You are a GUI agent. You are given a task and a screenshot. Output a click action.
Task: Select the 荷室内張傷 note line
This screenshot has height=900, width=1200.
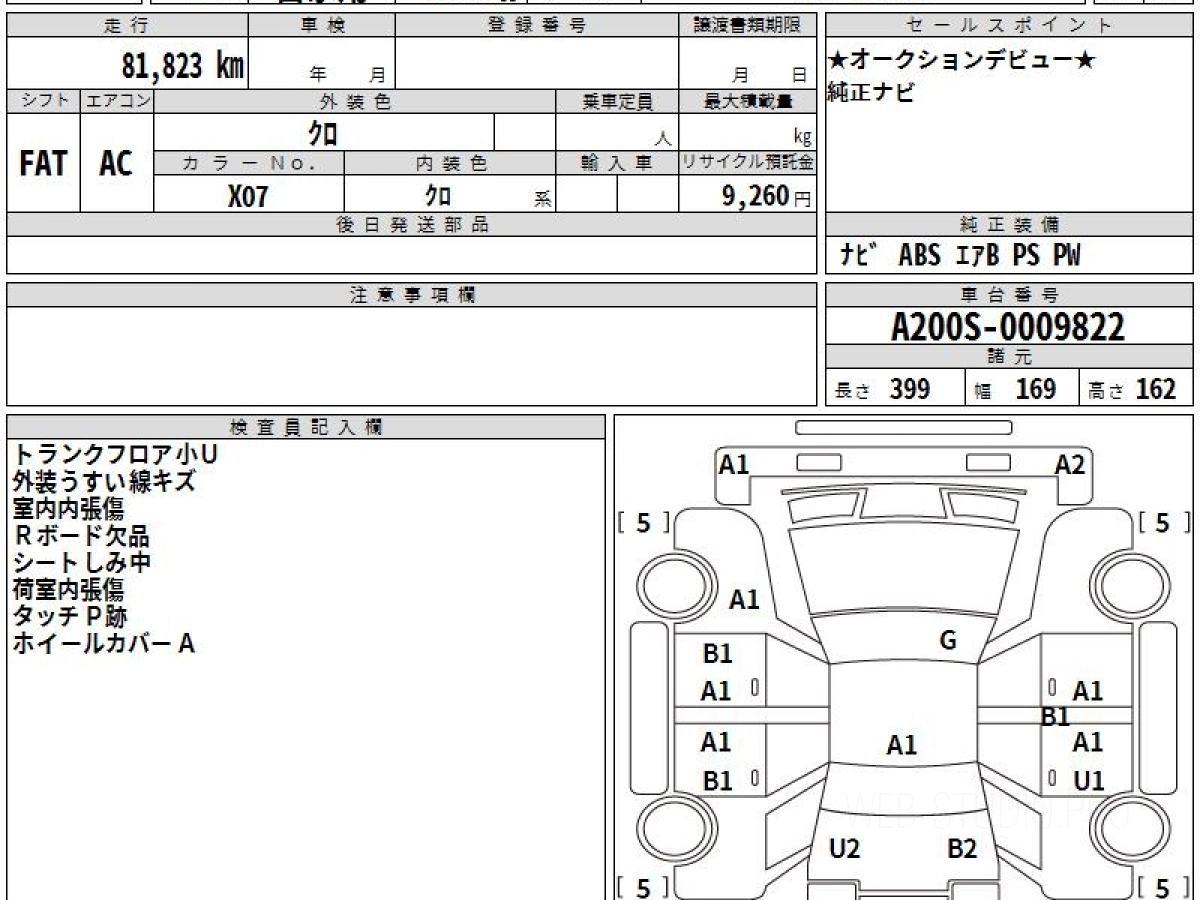(x=68, y=589)
